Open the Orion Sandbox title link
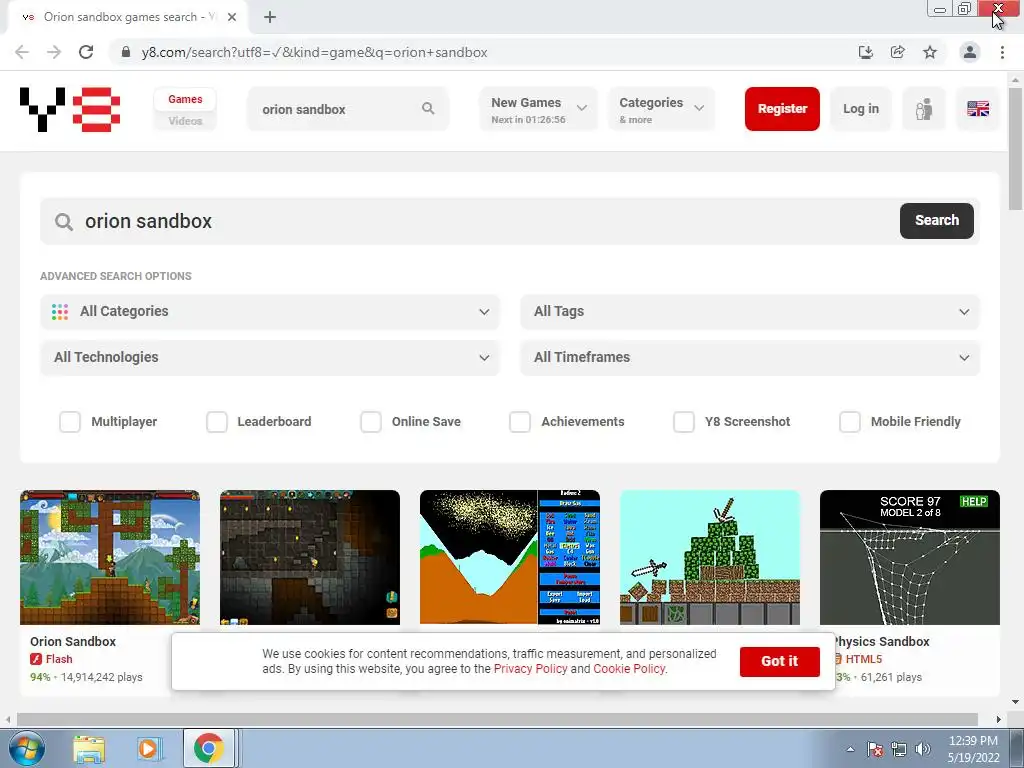Screen dimensions: 1024x768 [x=73, y=641]
